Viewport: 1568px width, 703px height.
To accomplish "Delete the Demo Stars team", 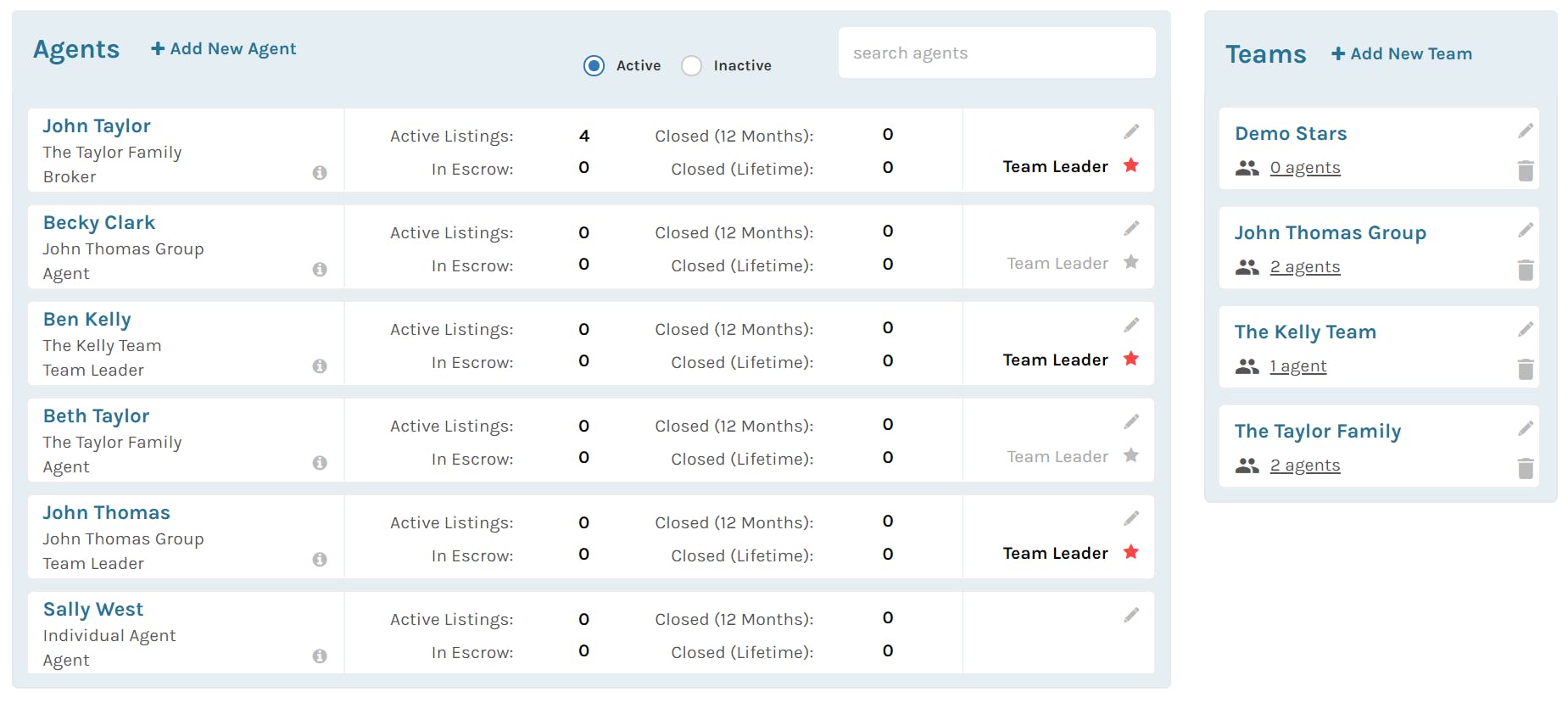I will [x=1525, y=171].
